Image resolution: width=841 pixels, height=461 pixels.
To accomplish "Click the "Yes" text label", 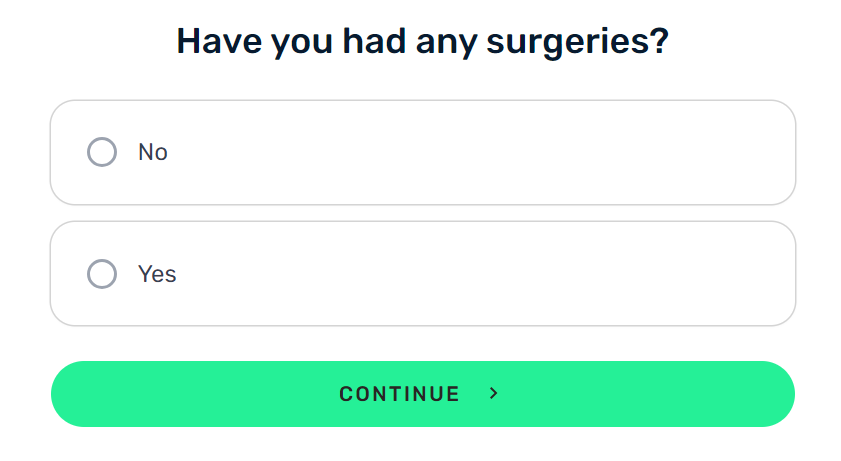I will [x=157, y=274].
